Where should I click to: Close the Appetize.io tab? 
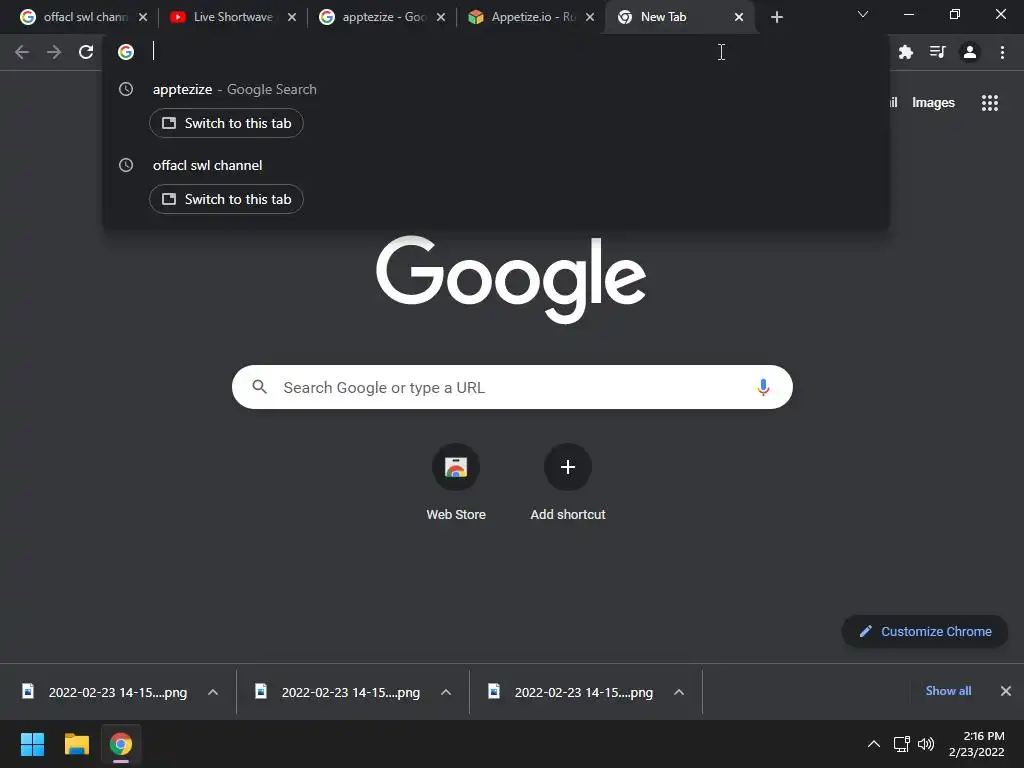click(x=590, y=18)
